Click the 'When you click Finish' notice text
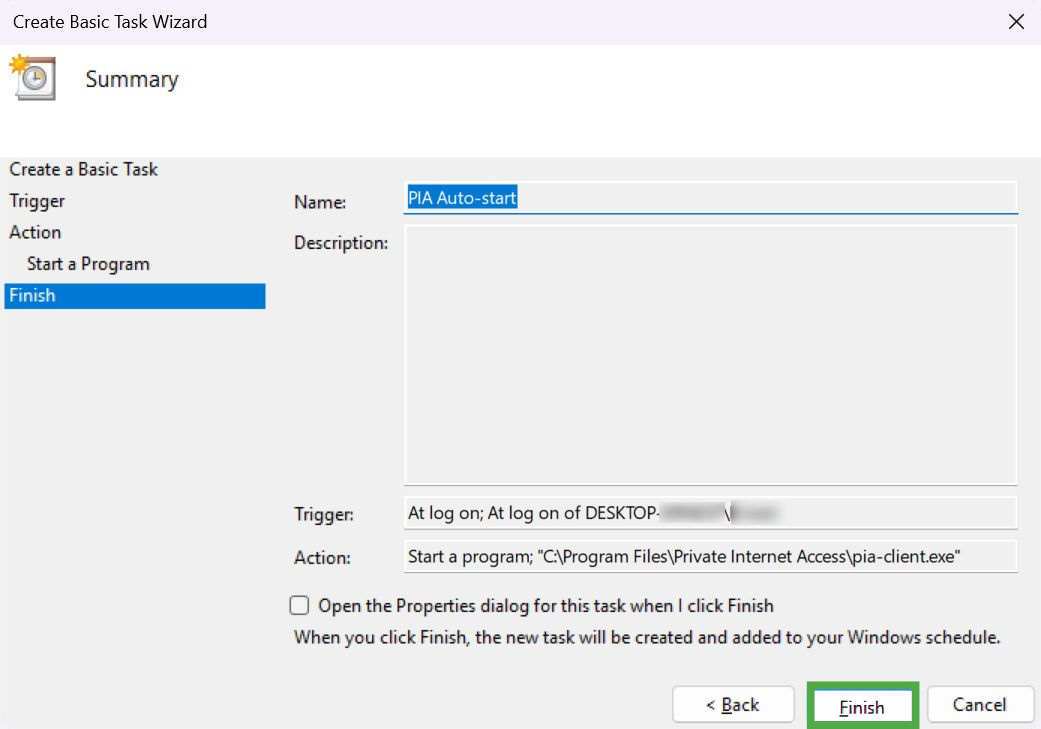The height and width of the screenshot is (729, 1041). [647, 637]
